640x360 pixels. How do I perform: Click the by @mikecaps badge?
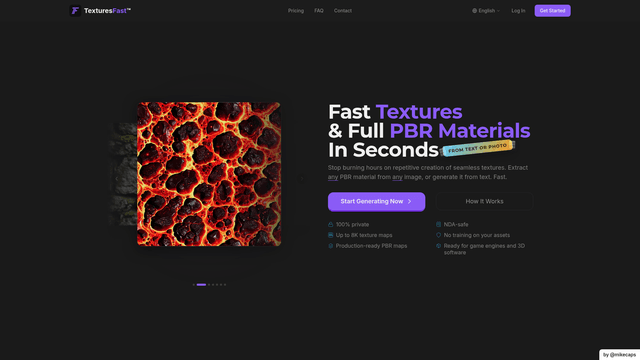(x=619, y=355)
